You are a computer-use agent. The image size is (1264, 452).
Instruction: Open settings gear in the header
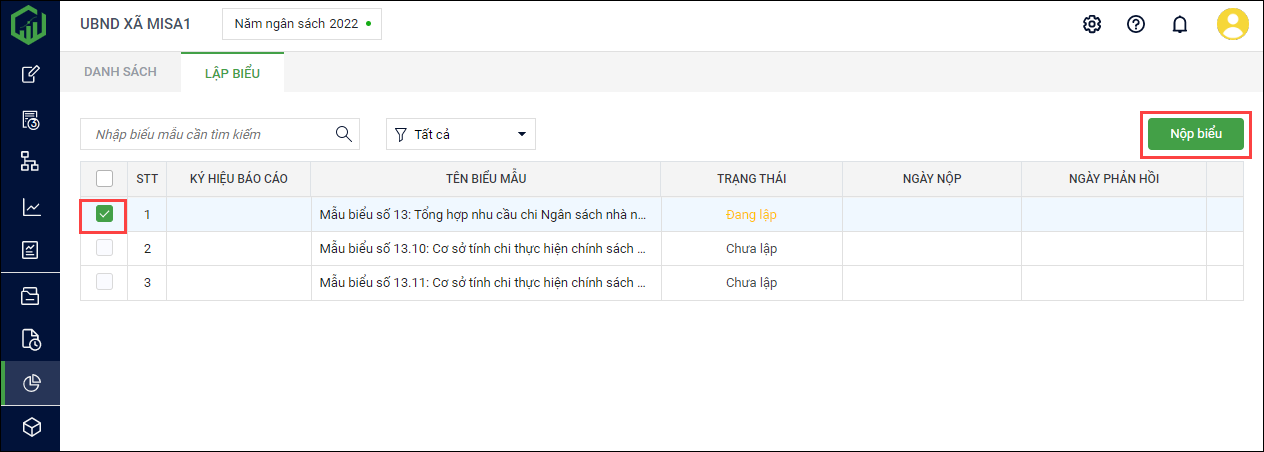coord(1092,24)
